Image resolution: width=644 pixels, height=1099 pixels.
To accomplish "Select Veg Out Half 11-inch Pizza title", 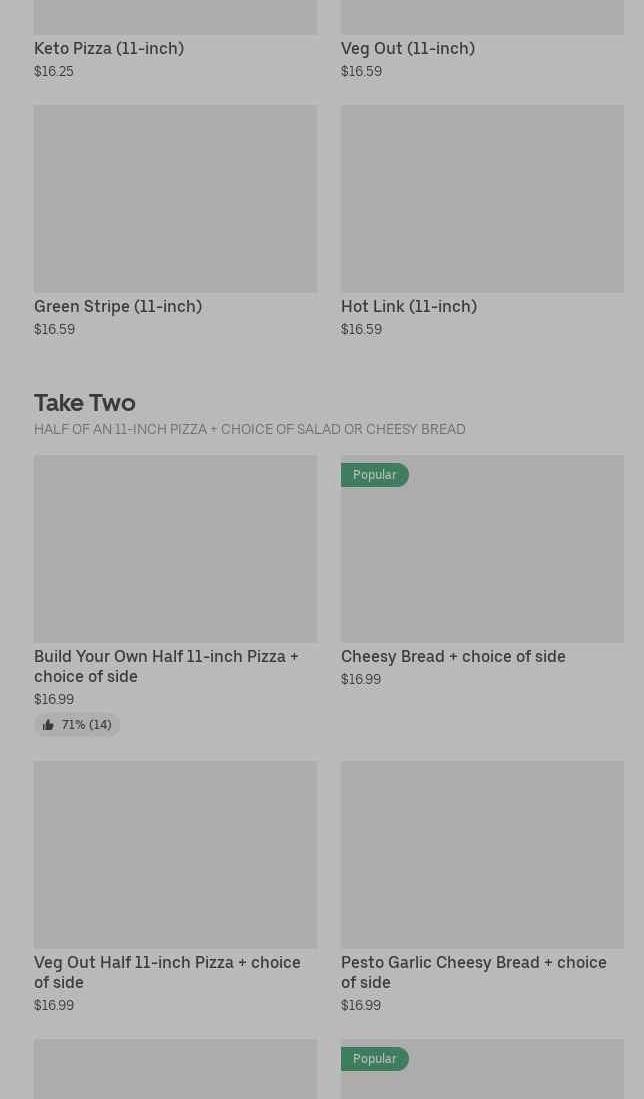I will pos(167,972).
